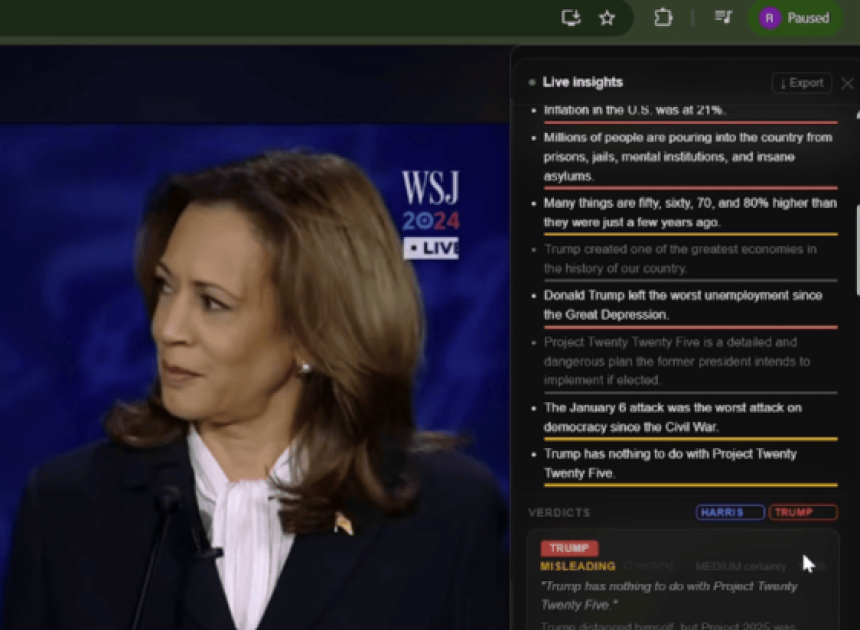The width and height of the screenshot is (860, 630).
Task: Select claim about things 80% higher
Action: tap(690, 213)
